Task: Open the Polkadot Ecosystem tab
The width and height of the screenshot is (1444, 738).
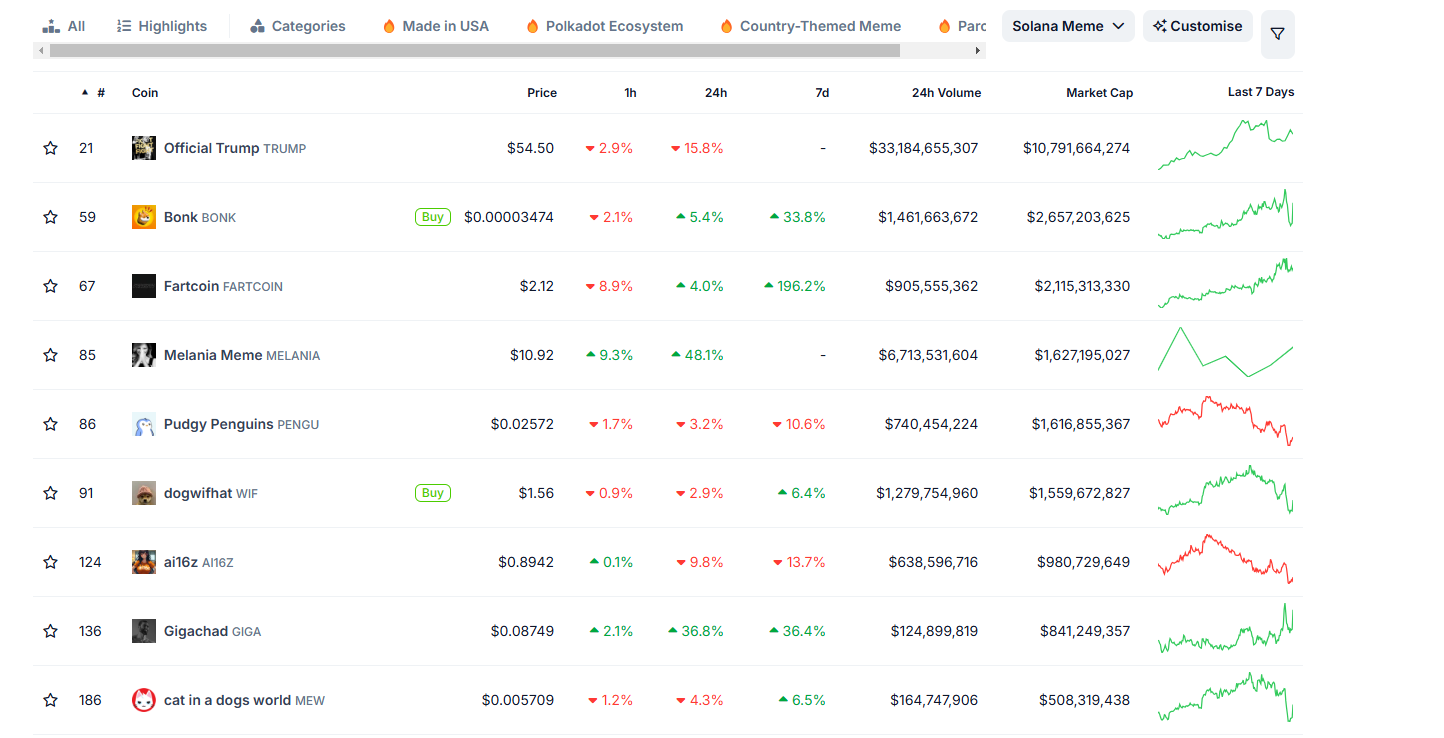Action: click(604, 26)
